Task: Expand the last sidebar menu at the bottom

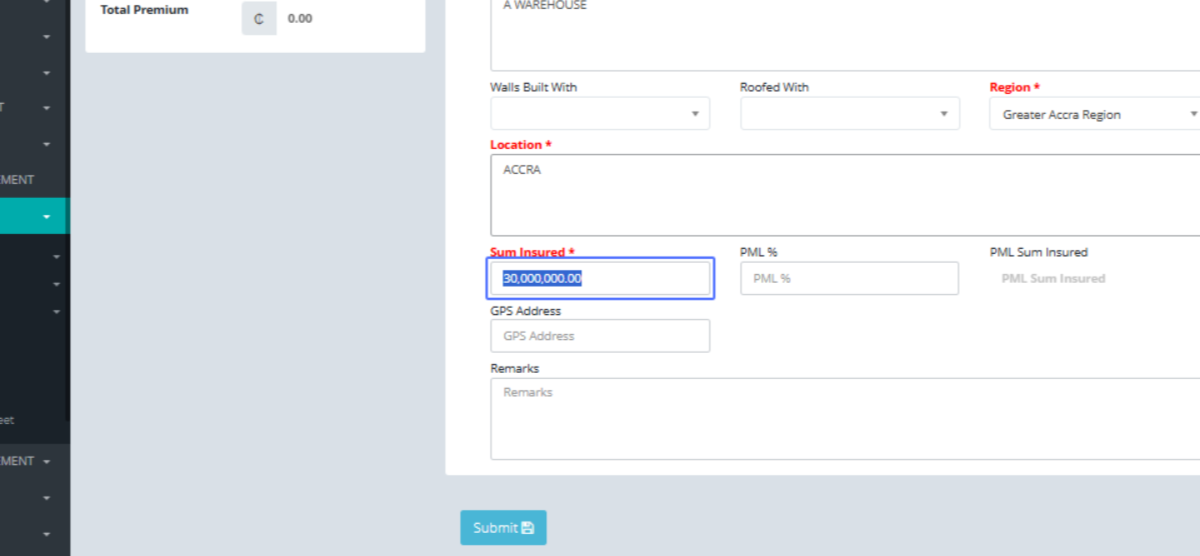Action: tap(46, 535)
